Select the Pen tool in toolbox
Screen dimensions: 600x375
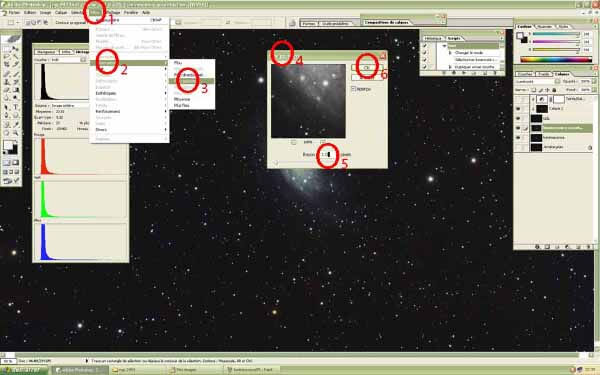(x=7, y=116)
